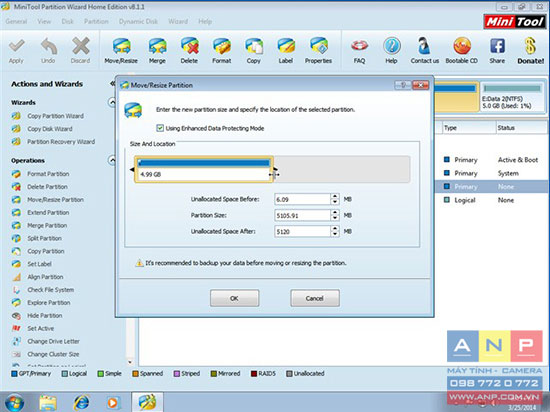Open the Windows Start button
The height and width of the screenshot is (412, 550).
point(14,402)
